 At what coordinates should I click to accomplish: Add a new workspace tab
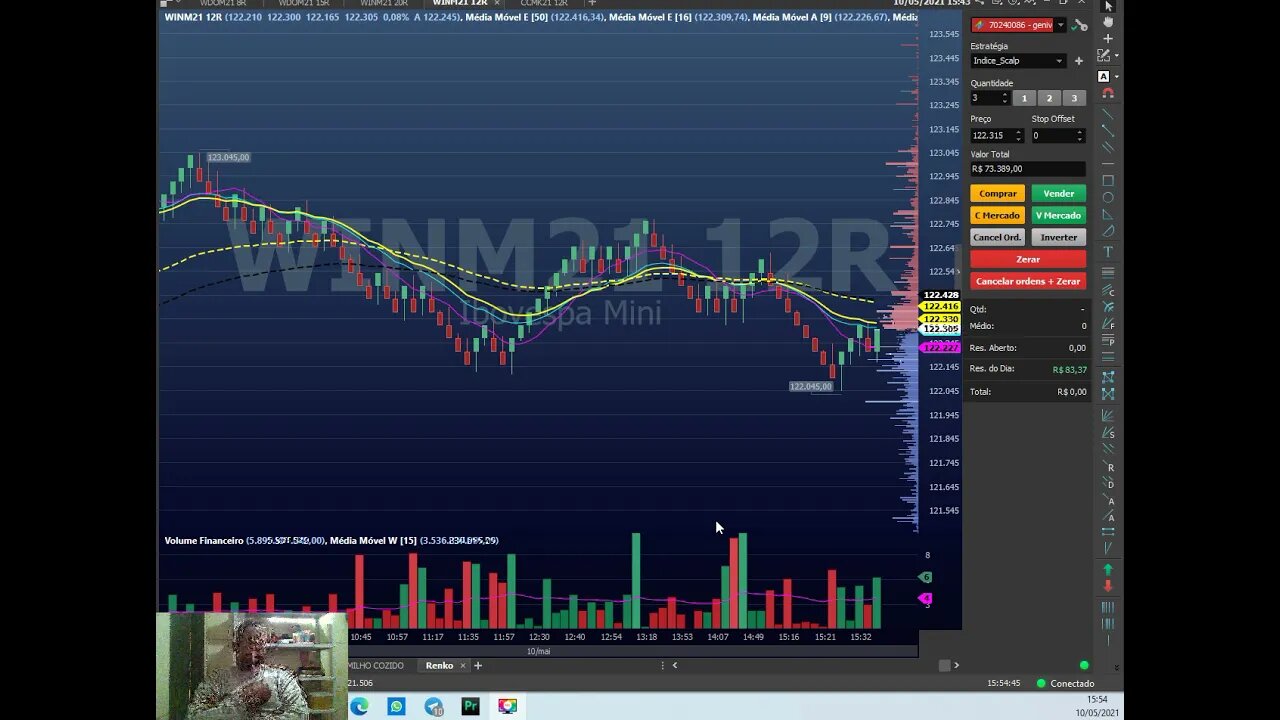tap(478, 665)
